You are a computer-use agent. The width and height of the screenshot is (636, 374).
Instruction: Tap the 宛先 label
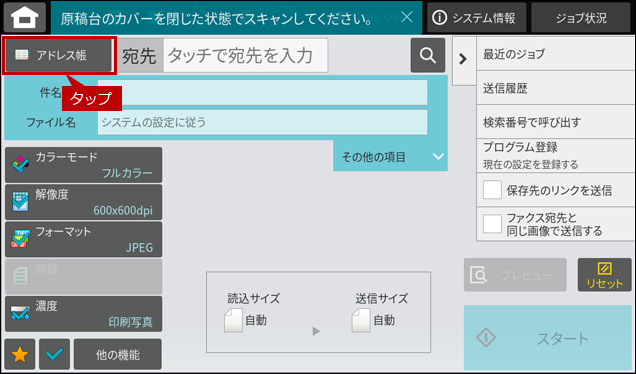click(139, 56)
